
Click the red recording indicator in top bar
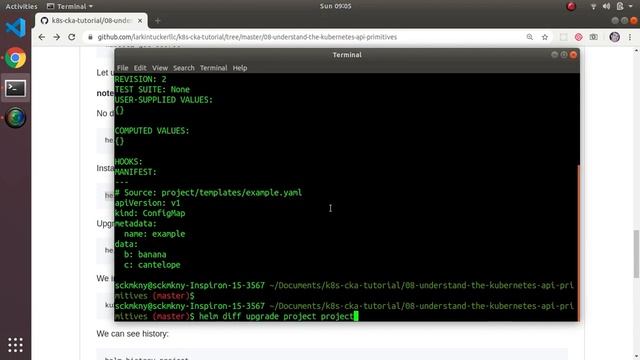(571, 6)
